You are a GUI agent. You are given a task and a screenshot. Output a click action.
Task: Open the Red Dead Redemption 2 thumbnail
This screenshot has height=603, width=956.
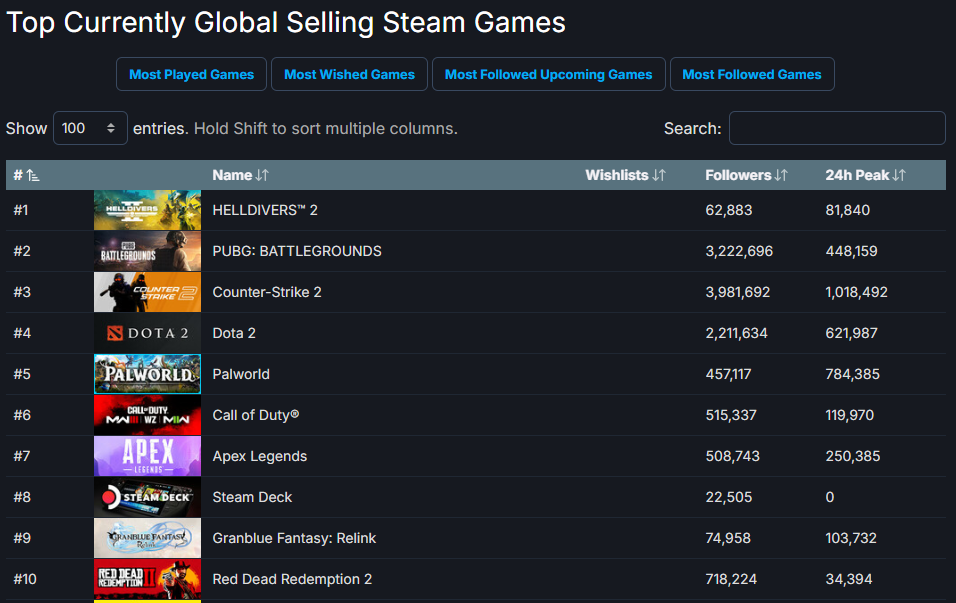point(147,579)
